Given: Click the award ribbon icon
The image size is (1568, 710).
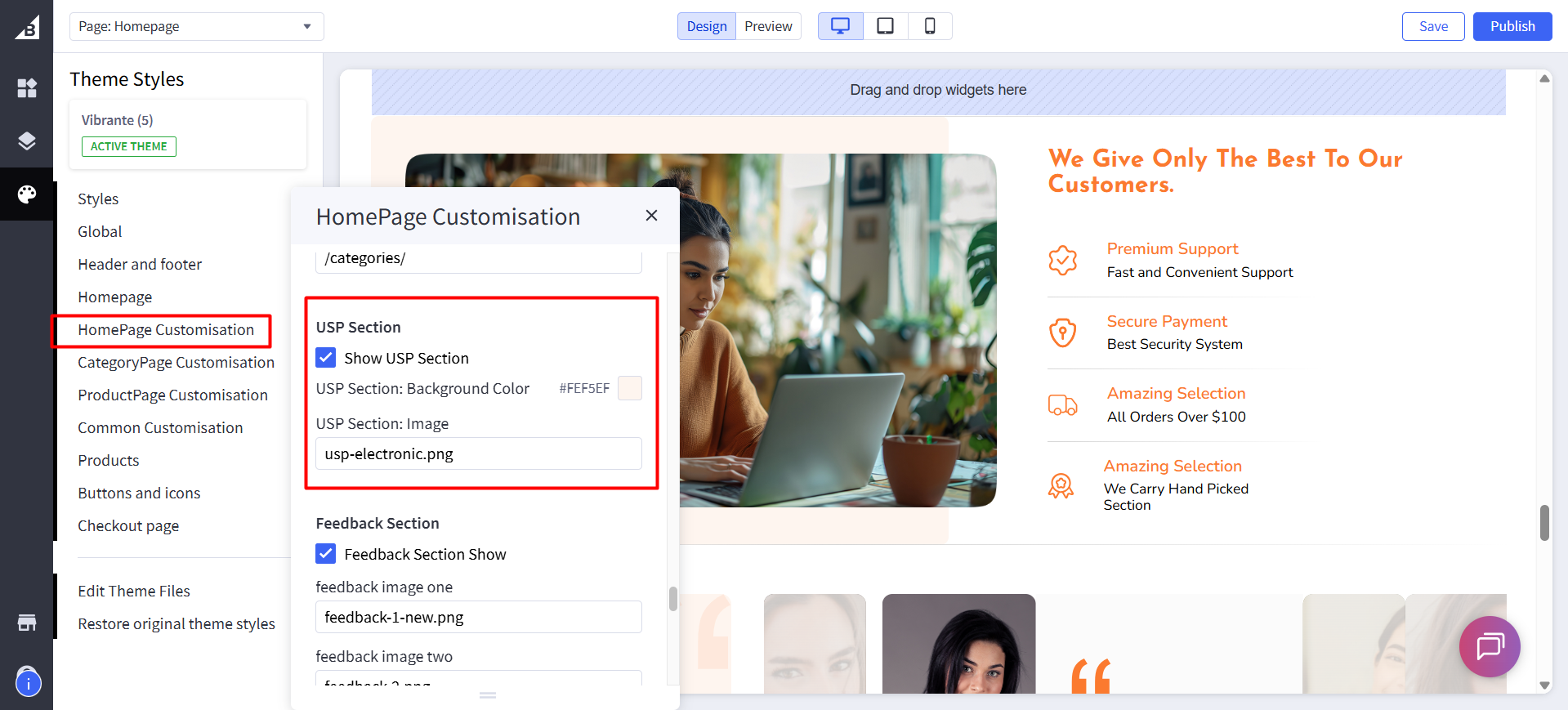Looking at the screenshot, I should pos(1061,485).
